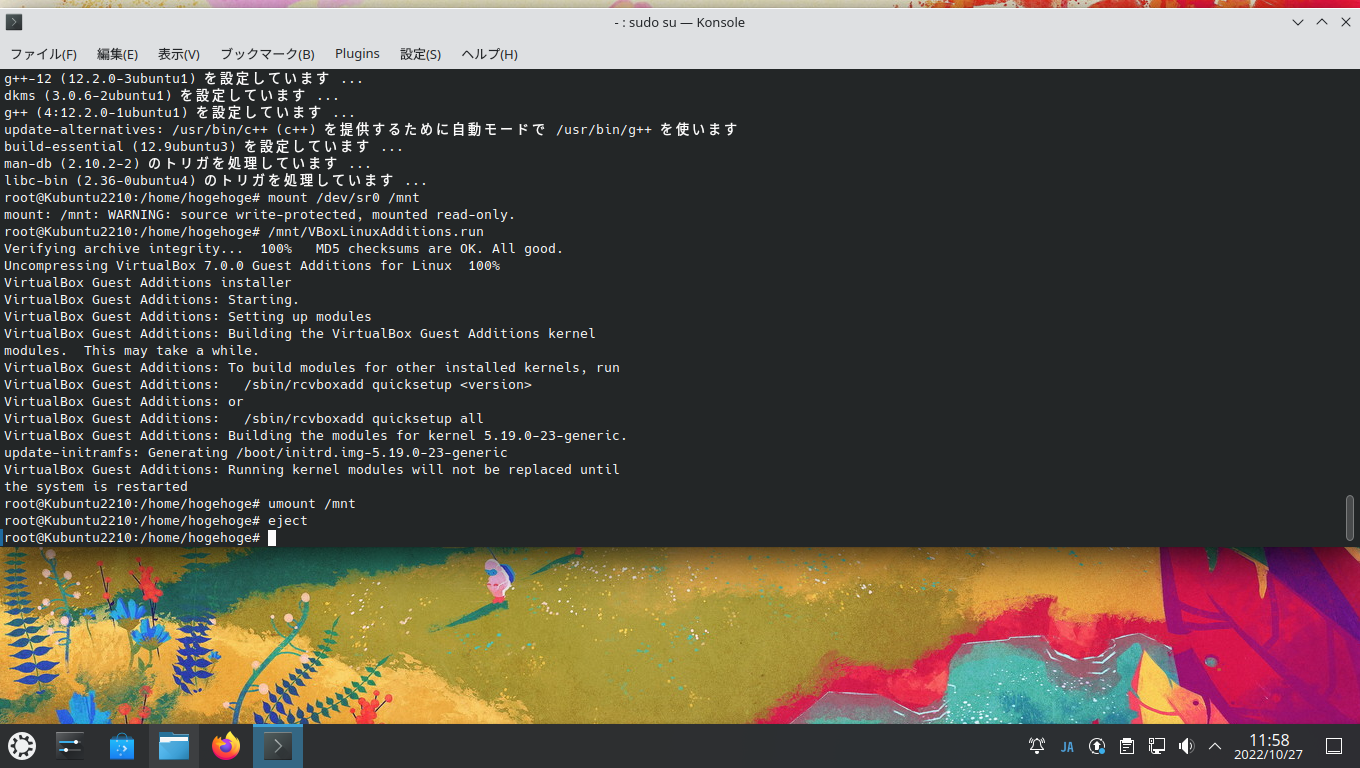The width and height of the screenshot is (1360, 768).
Task: Click '/mnt/VBoxLinuxAdditions.run' command text
Action: (x=376, y=232)
